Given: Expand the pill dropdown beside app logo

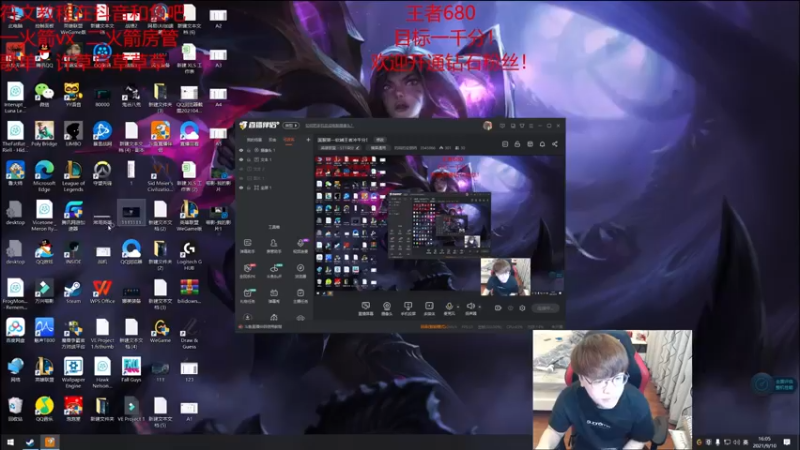Looking at the screenshot, I should point(291,126).
